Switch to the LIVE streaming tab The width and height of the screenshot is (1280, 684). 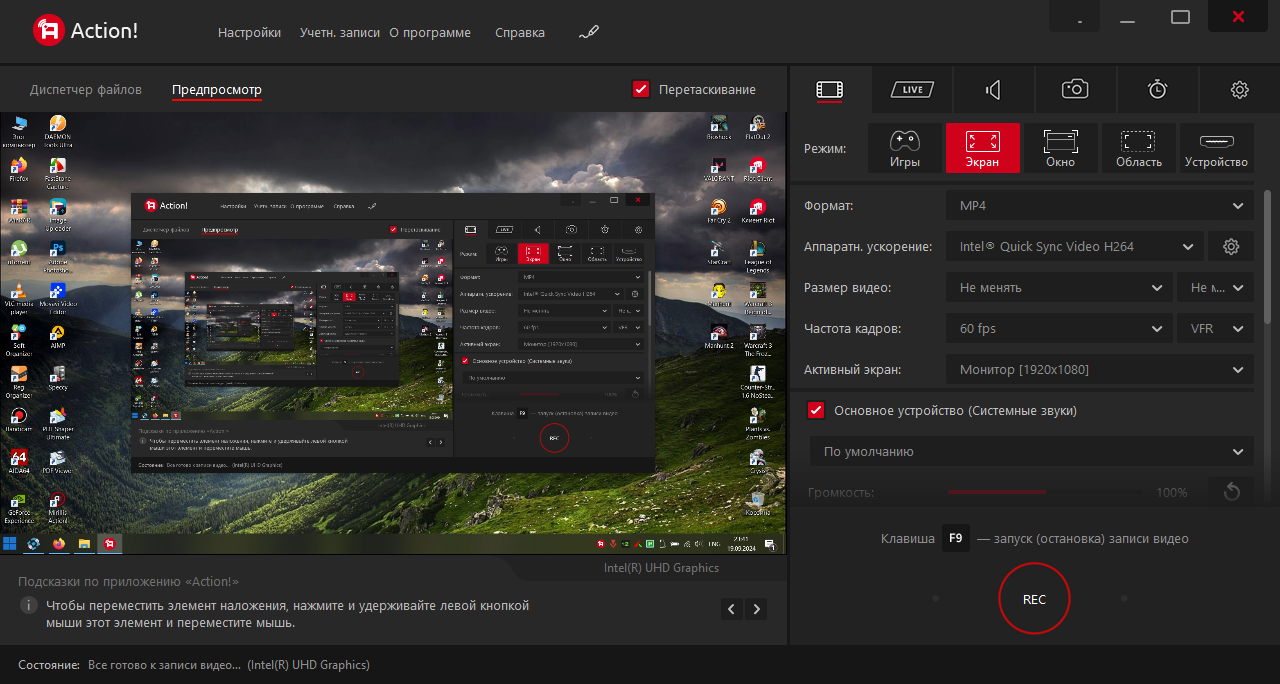tap(912, 90)
